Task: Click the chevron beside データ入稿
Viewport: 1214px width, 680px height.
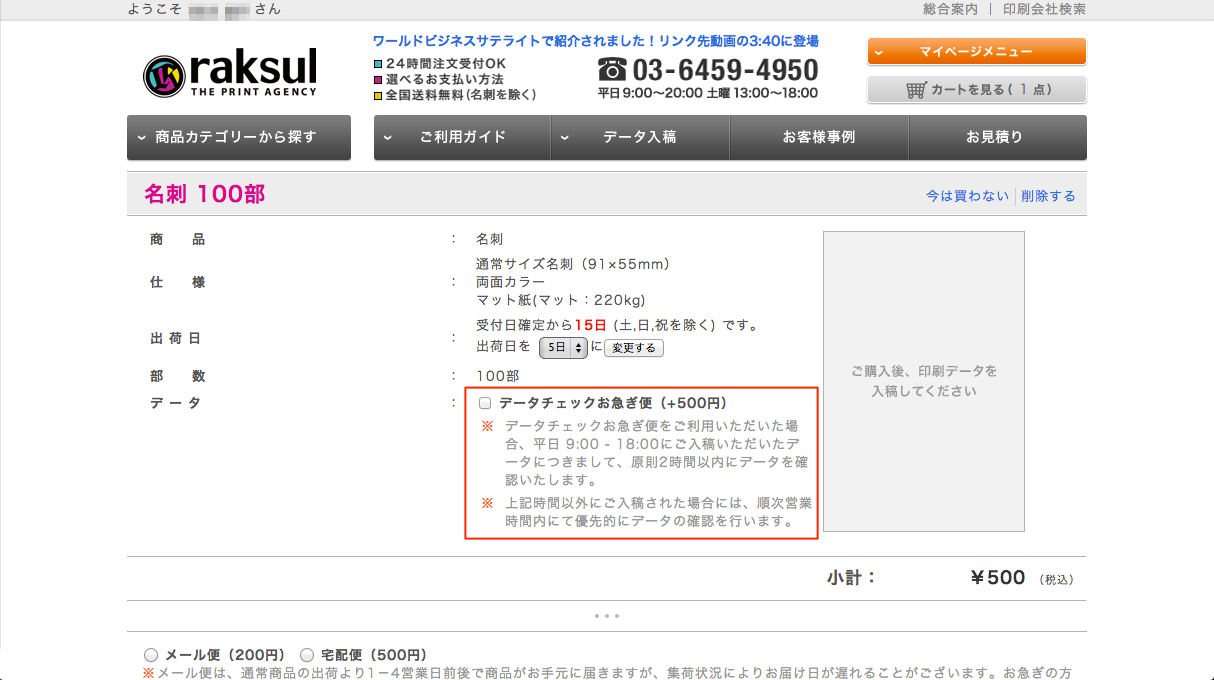Action: (565, 138)
